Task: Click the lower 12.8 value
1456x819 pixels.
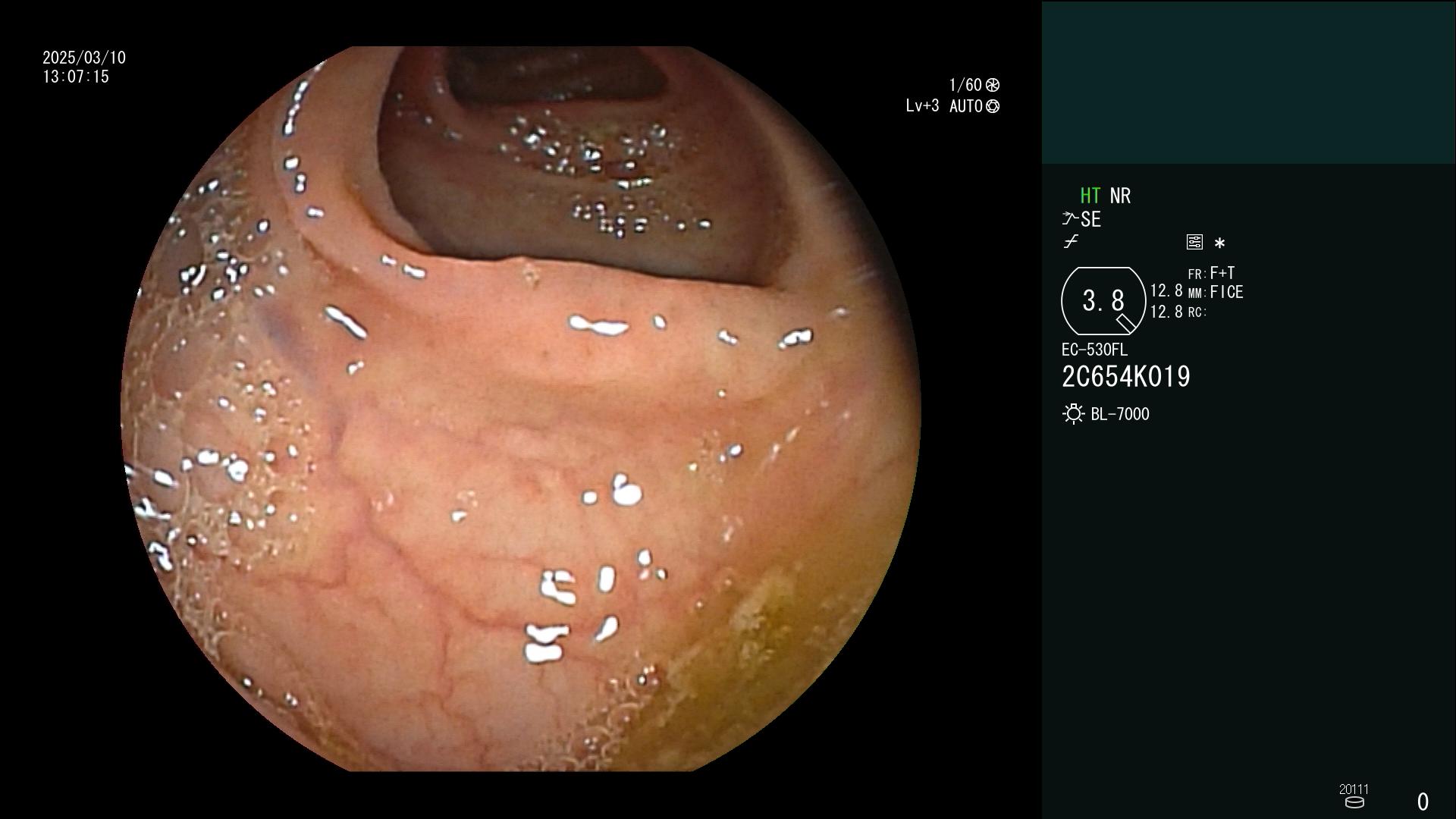Action: pos(1166,312)
